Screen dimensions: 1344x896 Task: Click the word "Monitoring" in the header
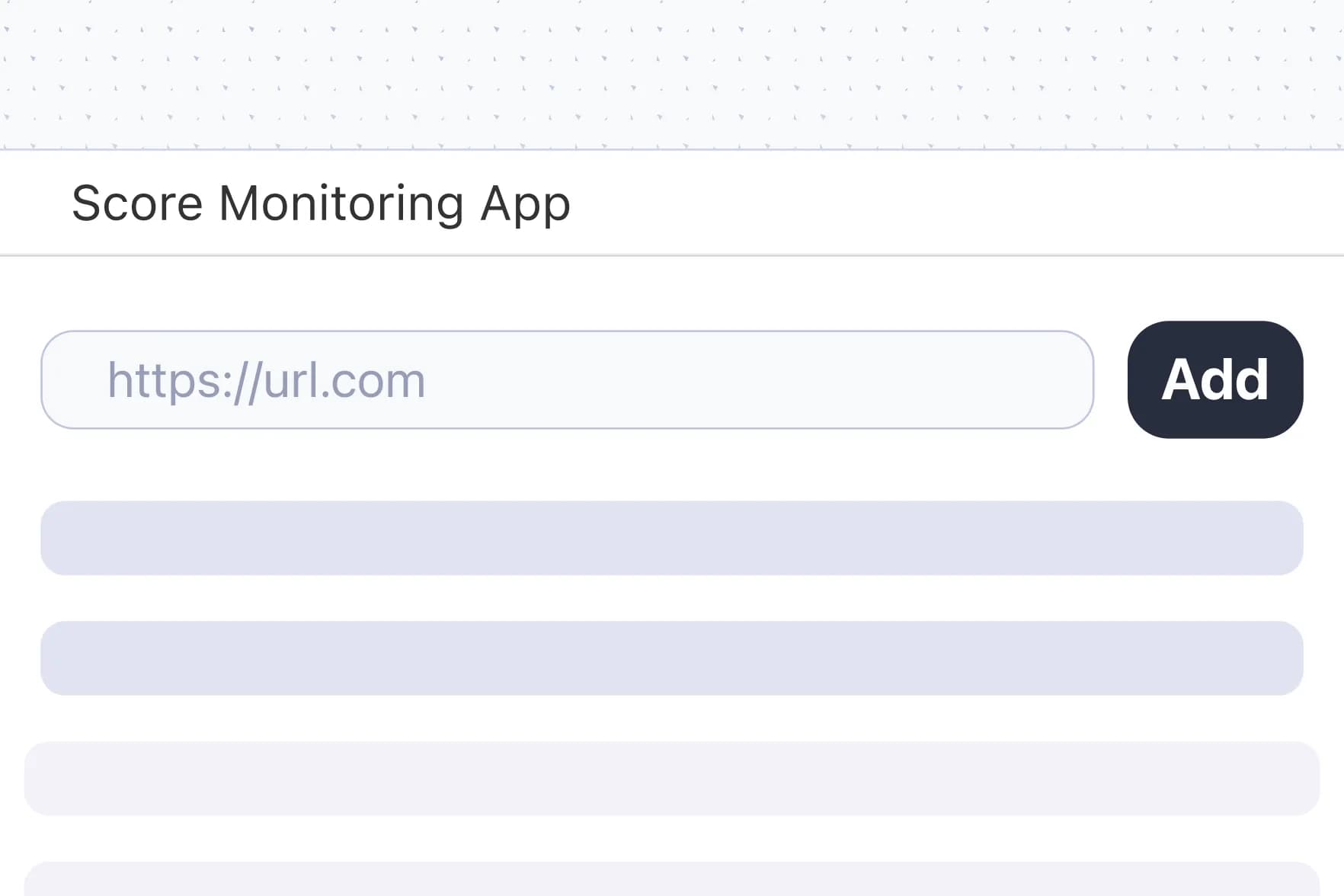pyautogui.click(x=341, y=203)
